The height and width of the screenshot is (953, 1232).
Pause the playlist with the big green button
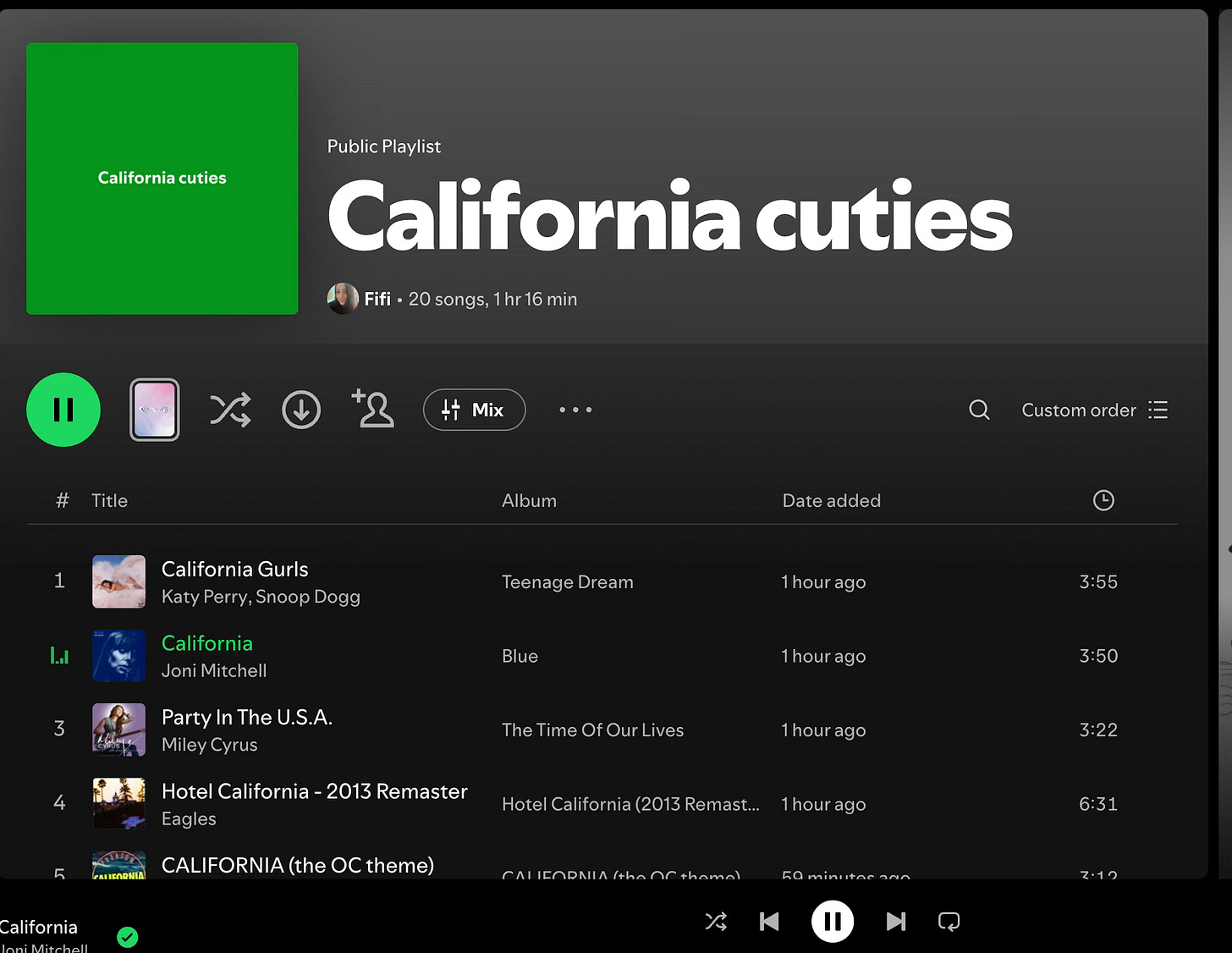coord(63,410)
